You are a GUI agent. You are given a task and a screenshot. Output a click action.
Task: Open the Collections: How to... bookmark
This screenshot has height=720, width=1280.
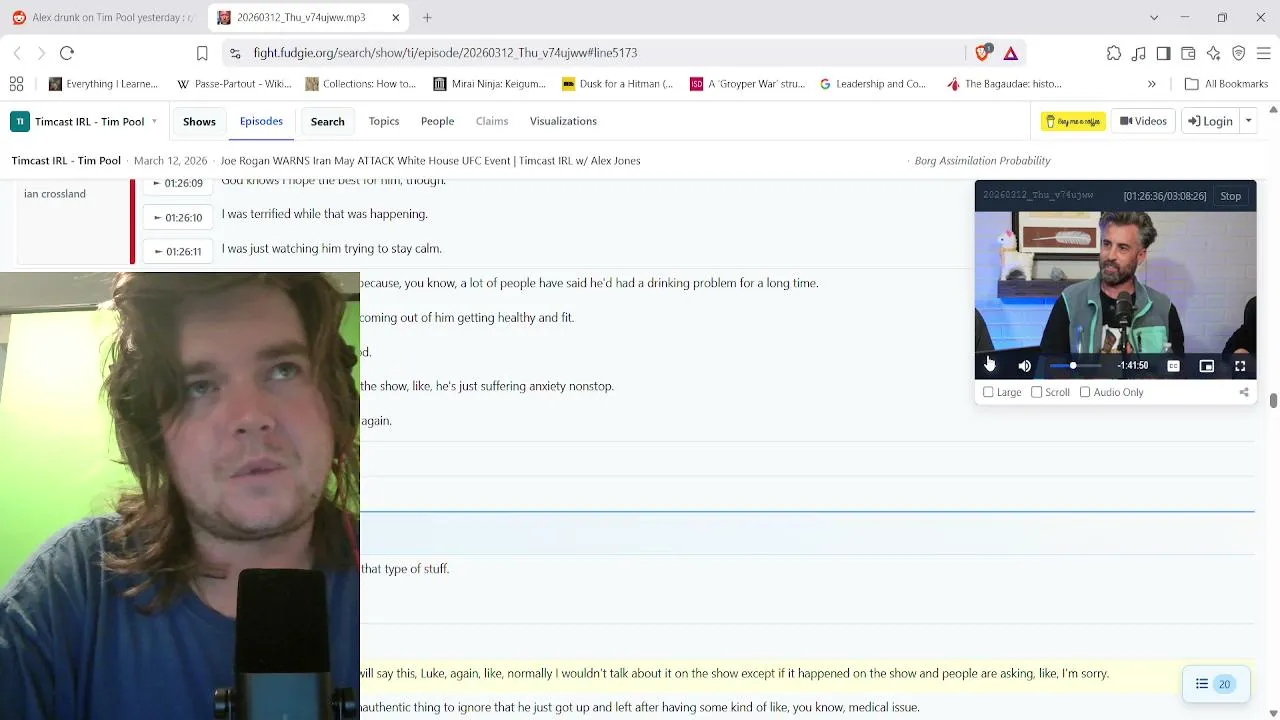point(360,84)
